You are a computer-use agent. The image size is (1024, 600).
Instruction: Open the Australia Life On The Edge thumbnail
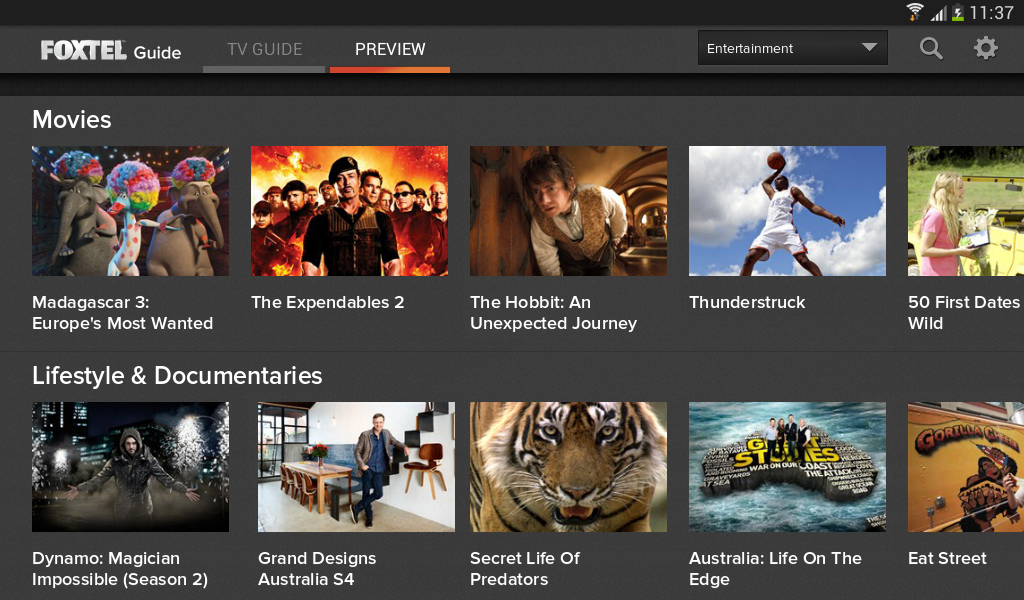coord(788,467)
